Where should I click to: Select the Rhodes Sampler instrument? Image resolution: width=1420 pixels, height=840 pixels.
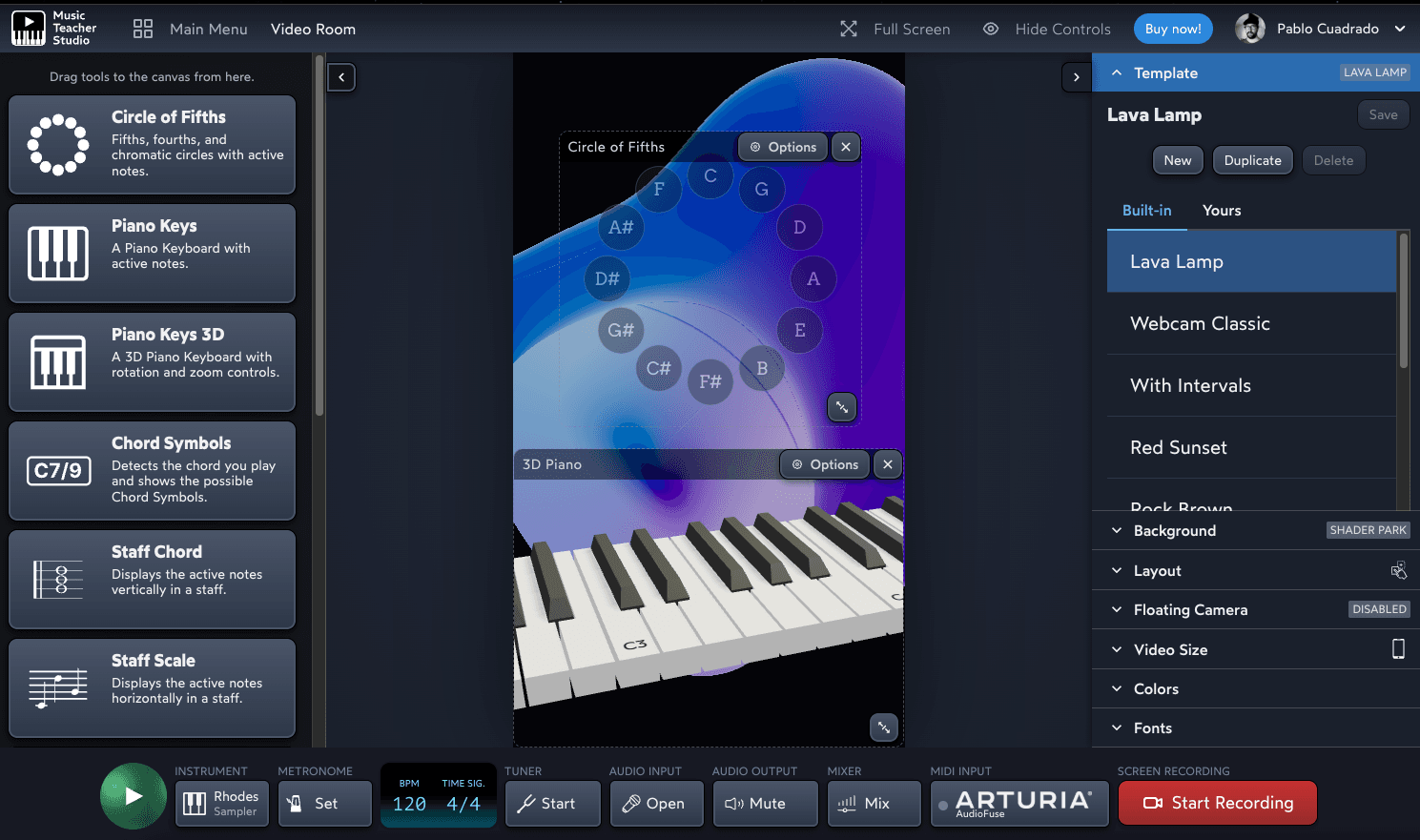222,804
